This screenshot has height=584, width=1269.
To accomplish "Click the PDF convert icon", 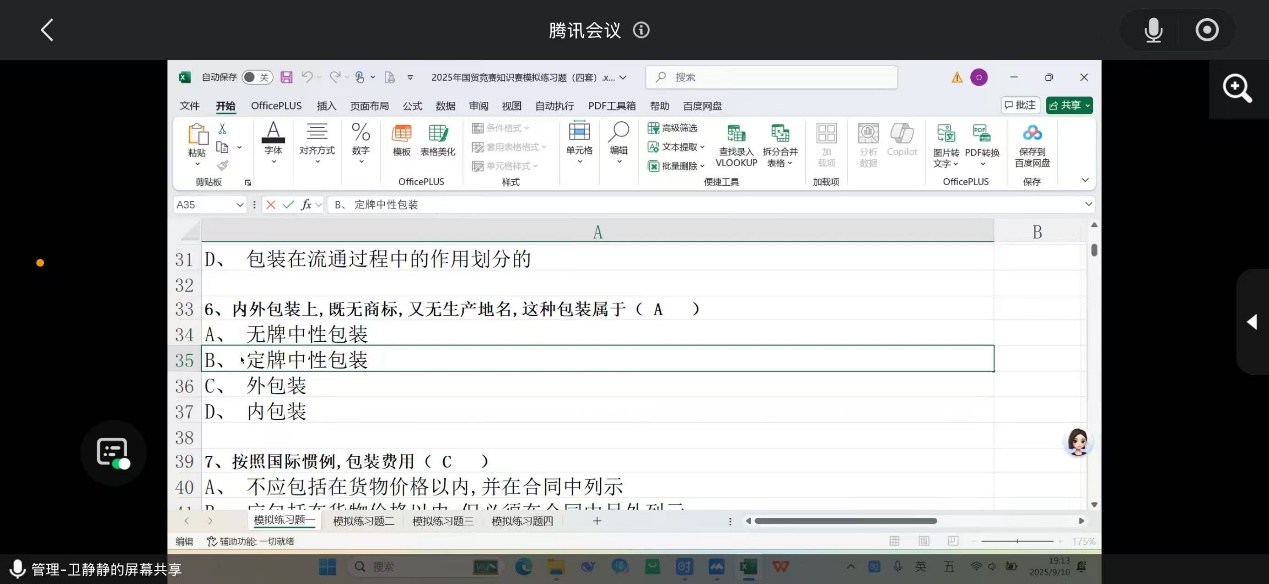I will click(x=981, y=134).
